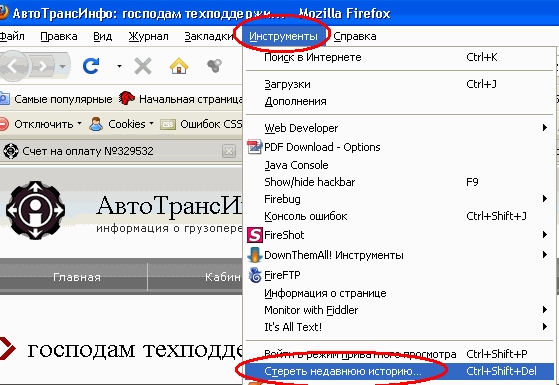Select Консоль ошибок menu item
The height and width of the screenshot is (385, 559).
(x=400, y=216)
